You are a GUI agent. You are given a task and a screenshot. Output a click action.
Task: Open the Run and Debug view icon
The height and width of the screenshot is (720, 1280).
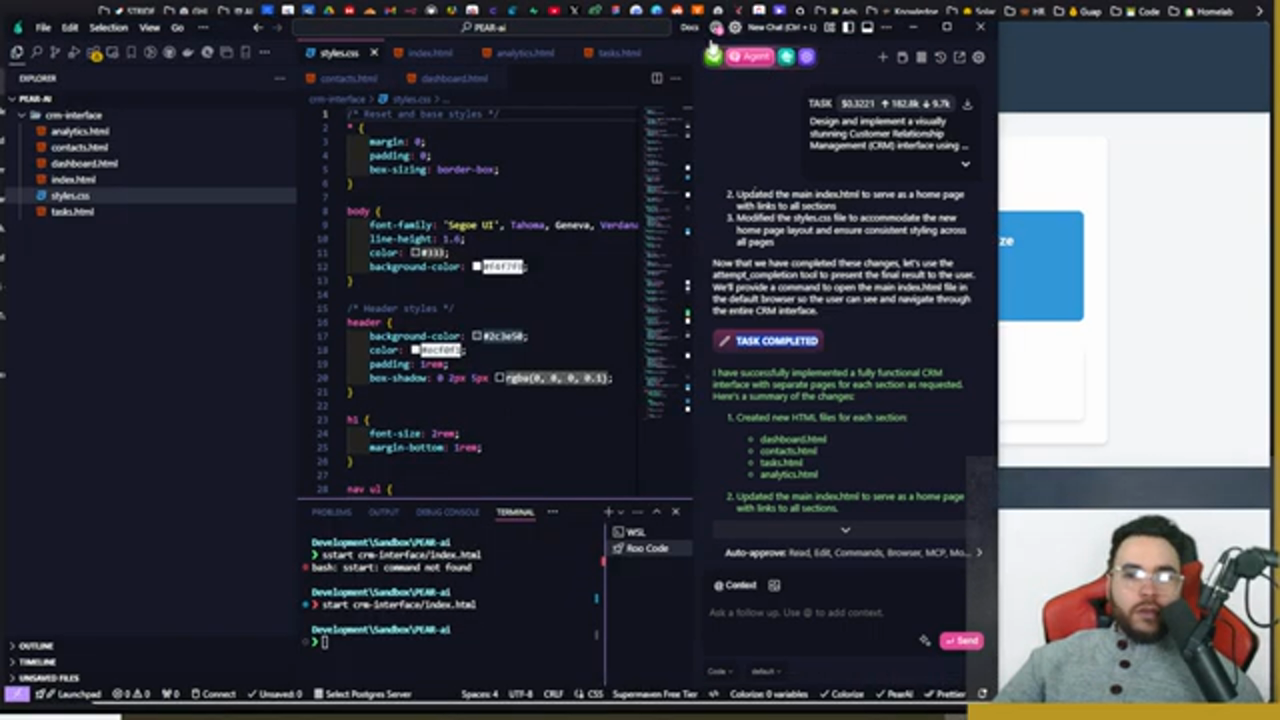[74, 53]
